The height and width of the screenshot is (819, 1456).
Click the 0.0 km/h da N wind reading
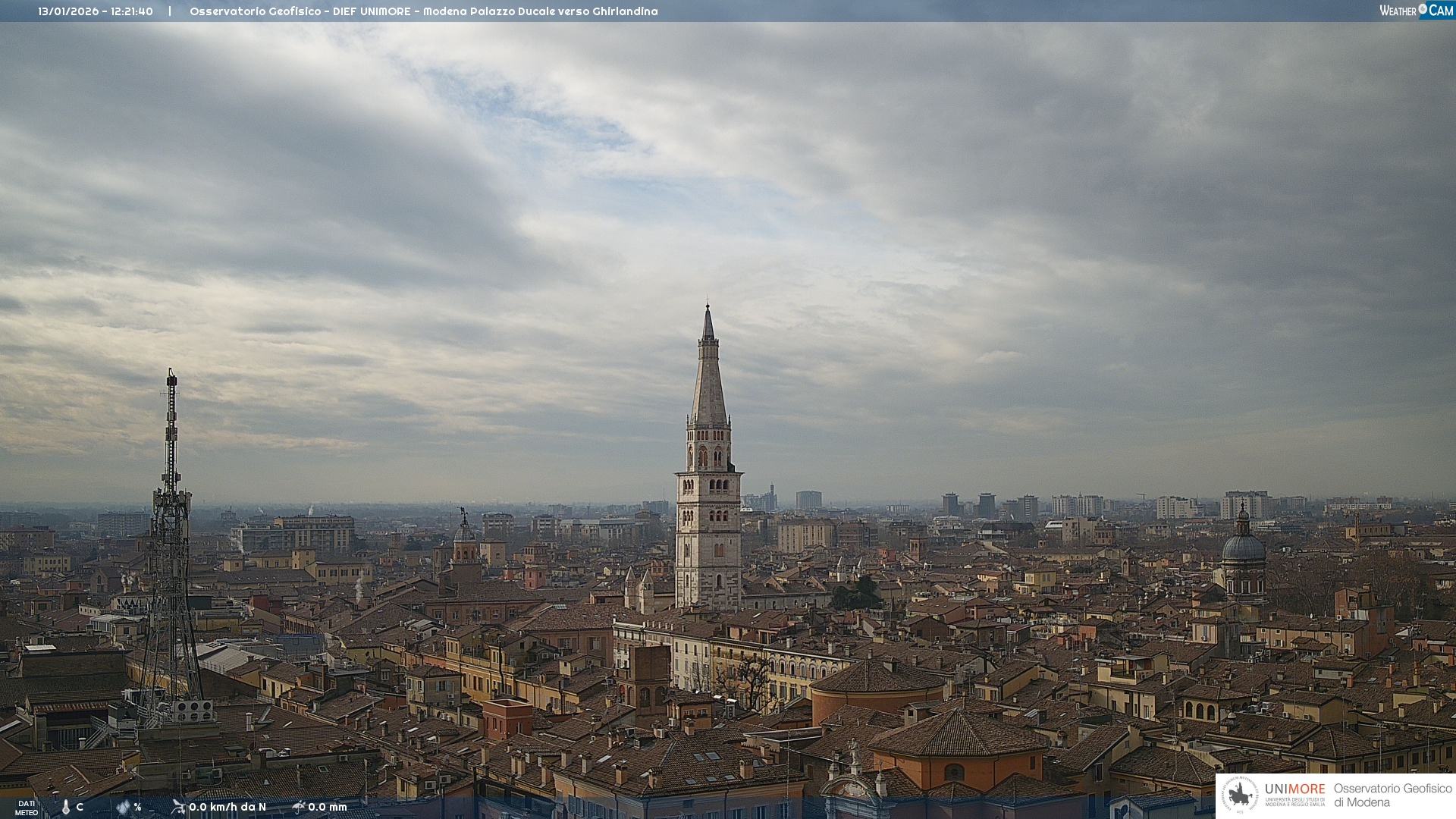pyautogui.click(x=227, y=807)
